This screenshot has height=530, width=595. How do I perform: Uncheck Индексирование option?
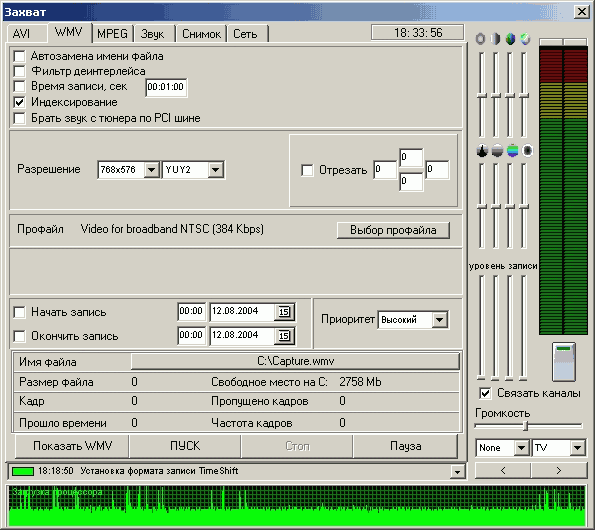[19, 102]
